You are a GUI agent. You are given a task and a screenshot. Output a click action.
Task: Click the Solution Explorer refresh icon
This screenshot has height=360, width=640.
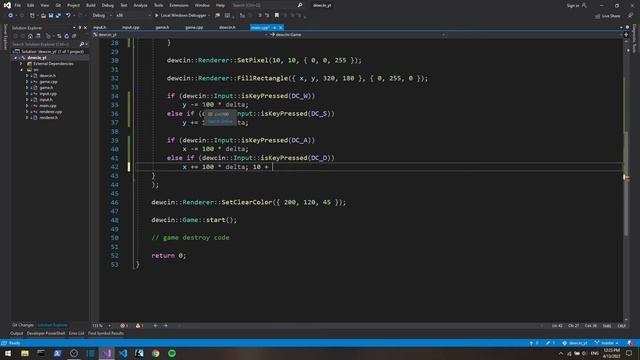pyautogui.click(x=67, y=36)
